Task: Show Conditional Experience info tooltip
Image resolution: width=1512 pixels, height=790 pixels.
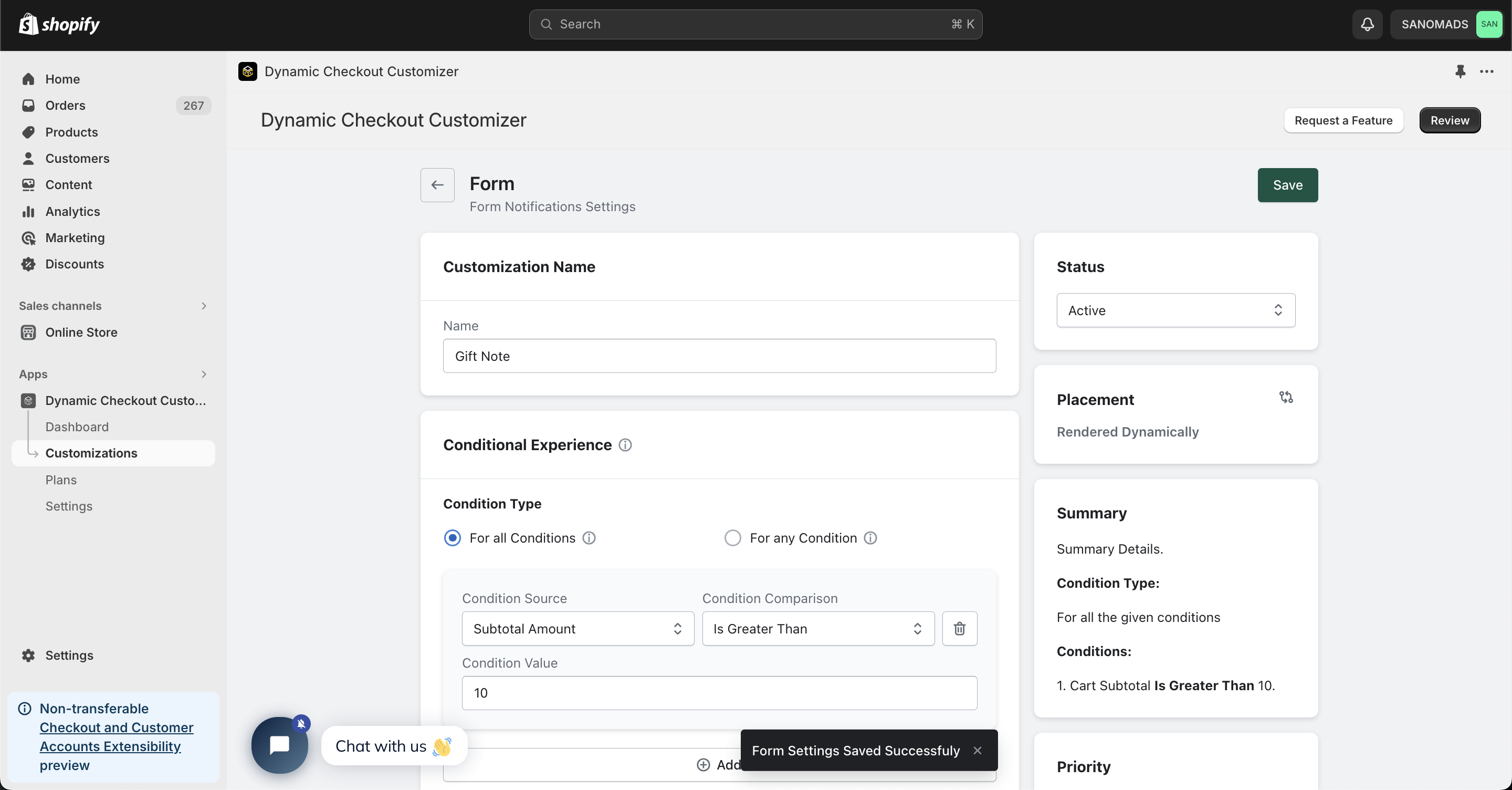Action: click(625, 445)
